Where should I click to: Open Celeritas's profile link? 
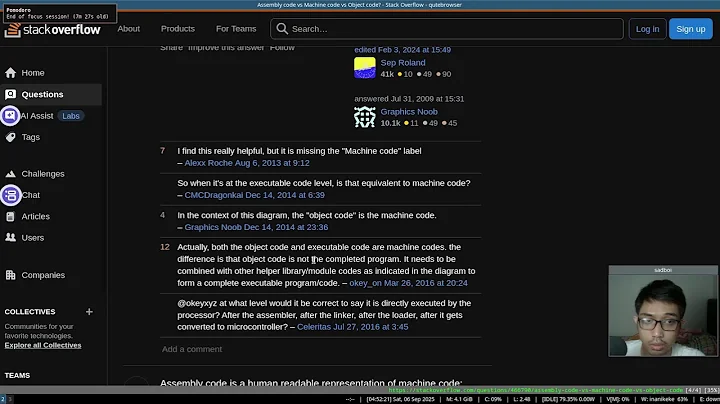pos(314,327)
